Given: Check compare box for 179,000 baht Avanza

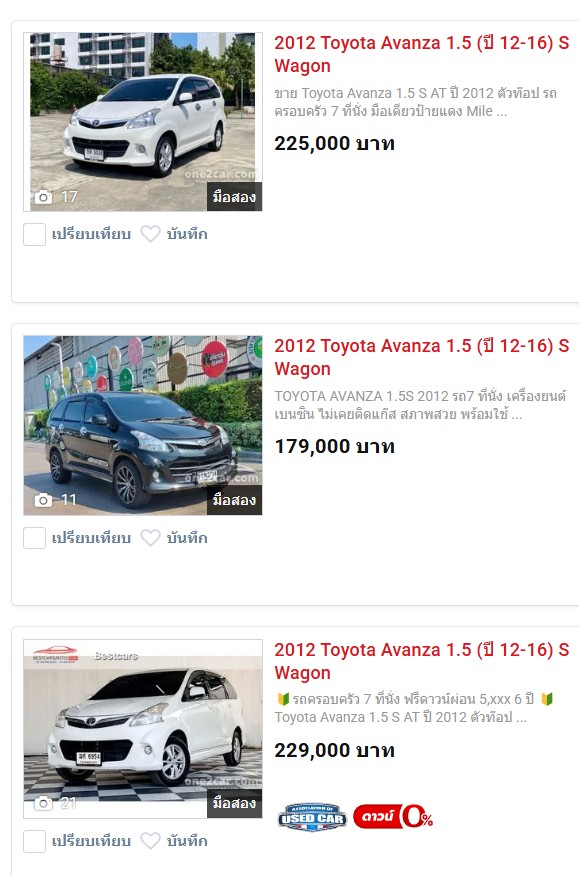Looking at the screenshot, I should (x=34, y=538).
